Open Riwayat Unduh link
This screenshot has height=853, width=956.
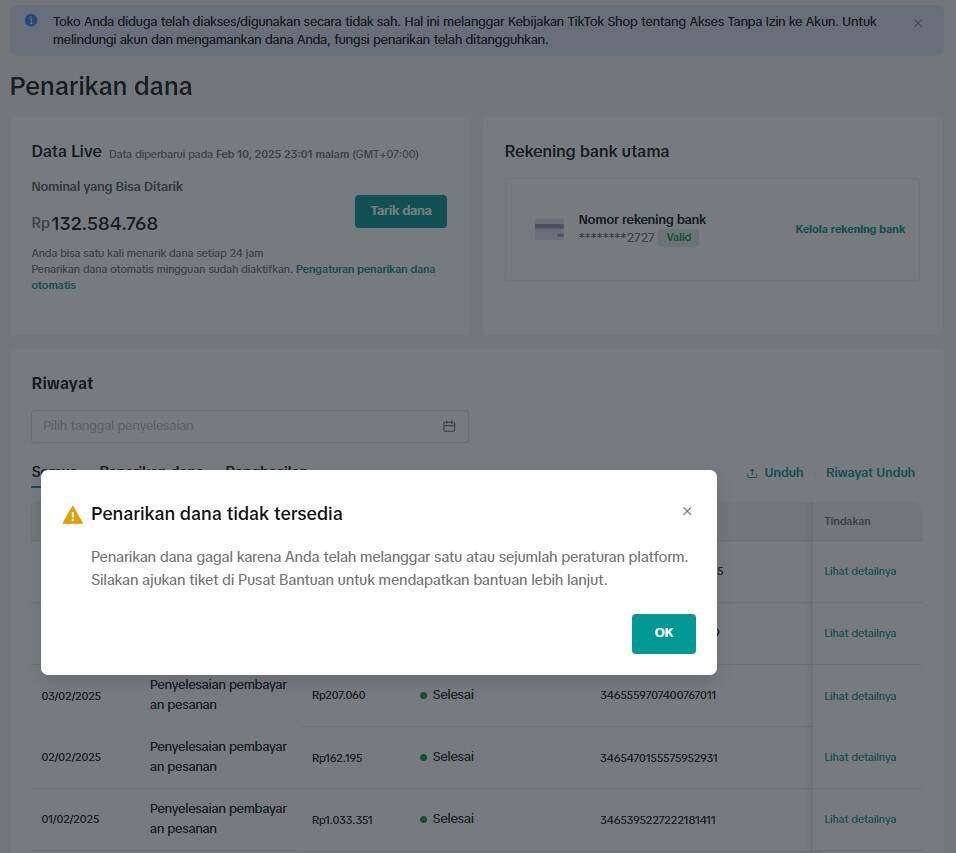pos(870,473)
